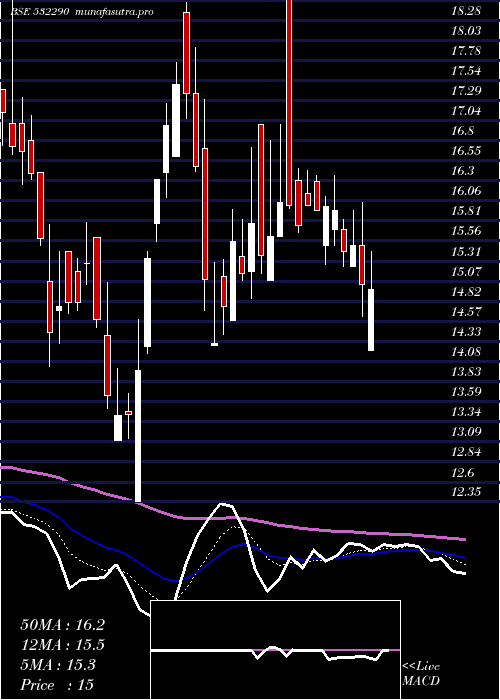Click the 15.31 price level label

(466, 251)
